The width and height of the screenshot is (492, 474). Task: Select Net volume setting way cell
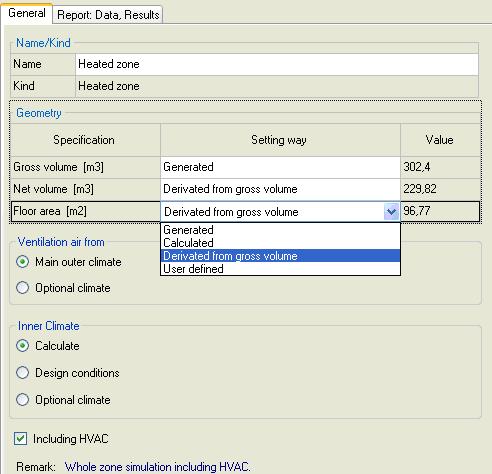(x=280, y=189)
